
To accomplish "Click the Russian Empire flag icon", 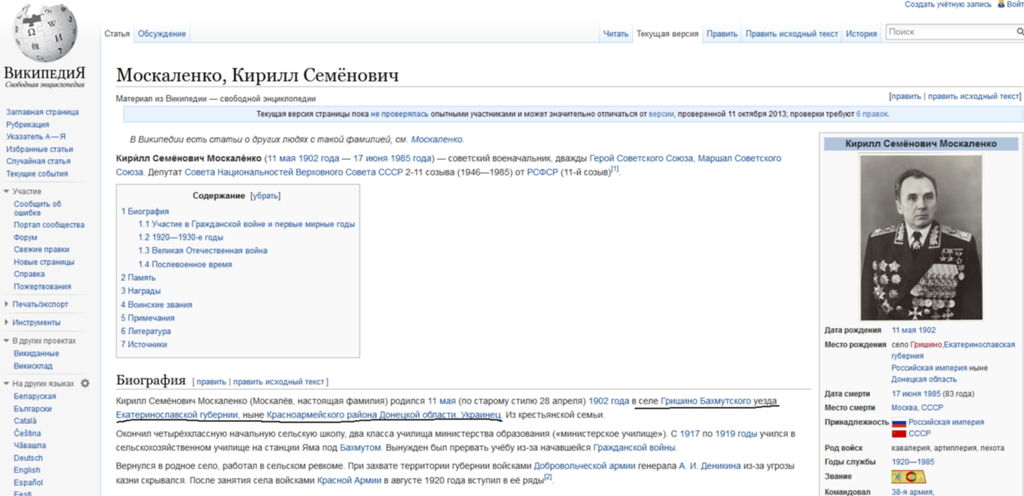I will [x=899, y=422].
